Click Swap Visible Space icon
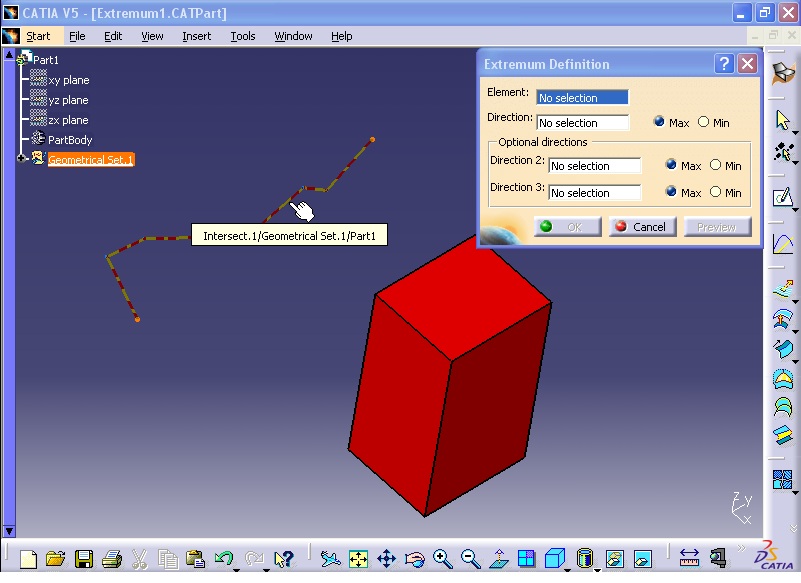The height and width of the screenshot is (583, 801). pos(643,559)
